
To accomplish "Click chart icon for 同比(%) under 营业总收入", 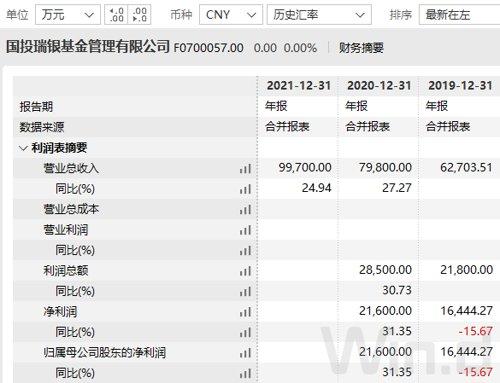I will (x=245, y=189).
